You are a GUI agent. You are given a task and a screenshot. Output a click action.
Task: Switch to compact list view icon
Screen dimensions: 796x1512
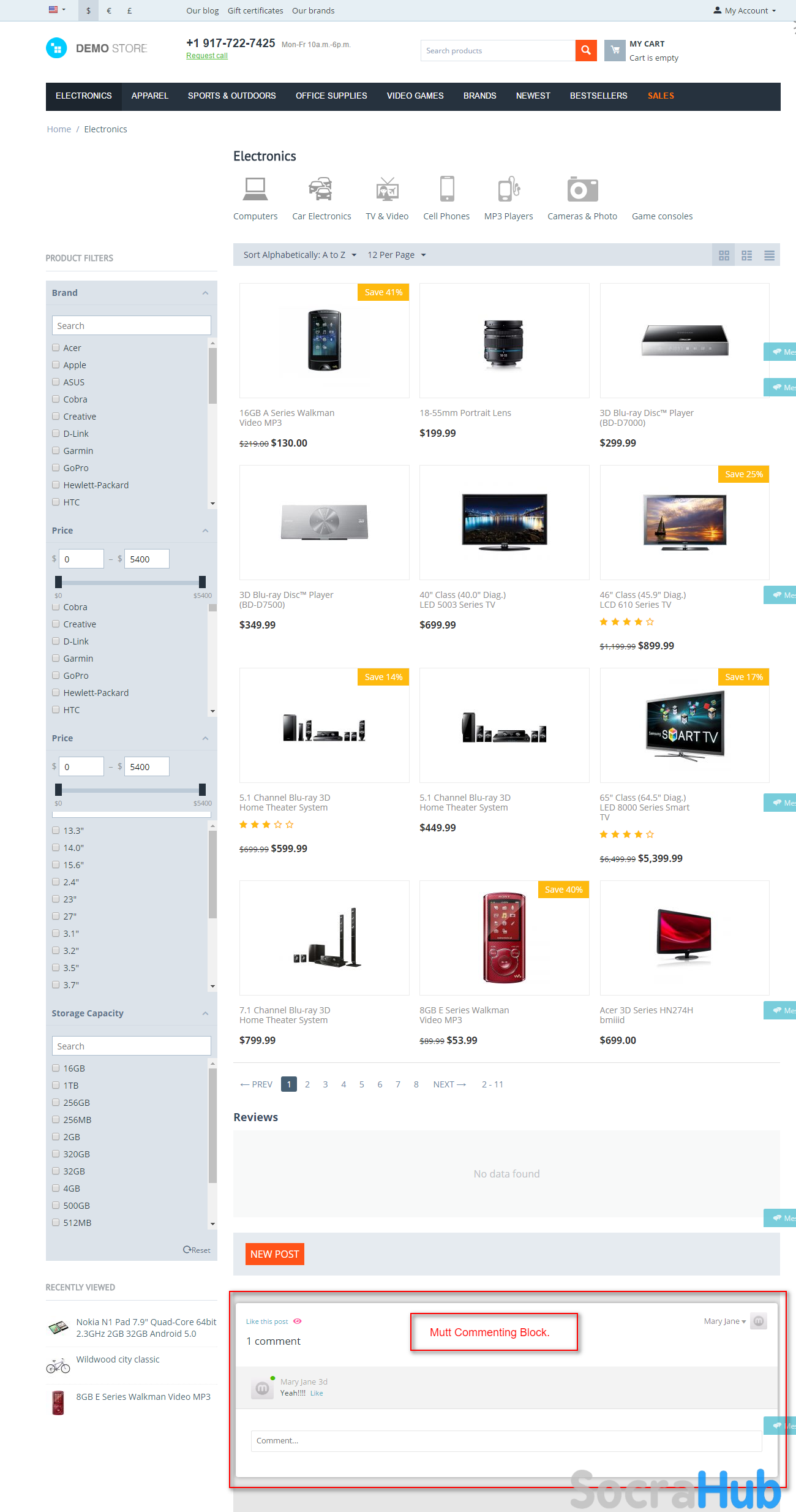769,255
